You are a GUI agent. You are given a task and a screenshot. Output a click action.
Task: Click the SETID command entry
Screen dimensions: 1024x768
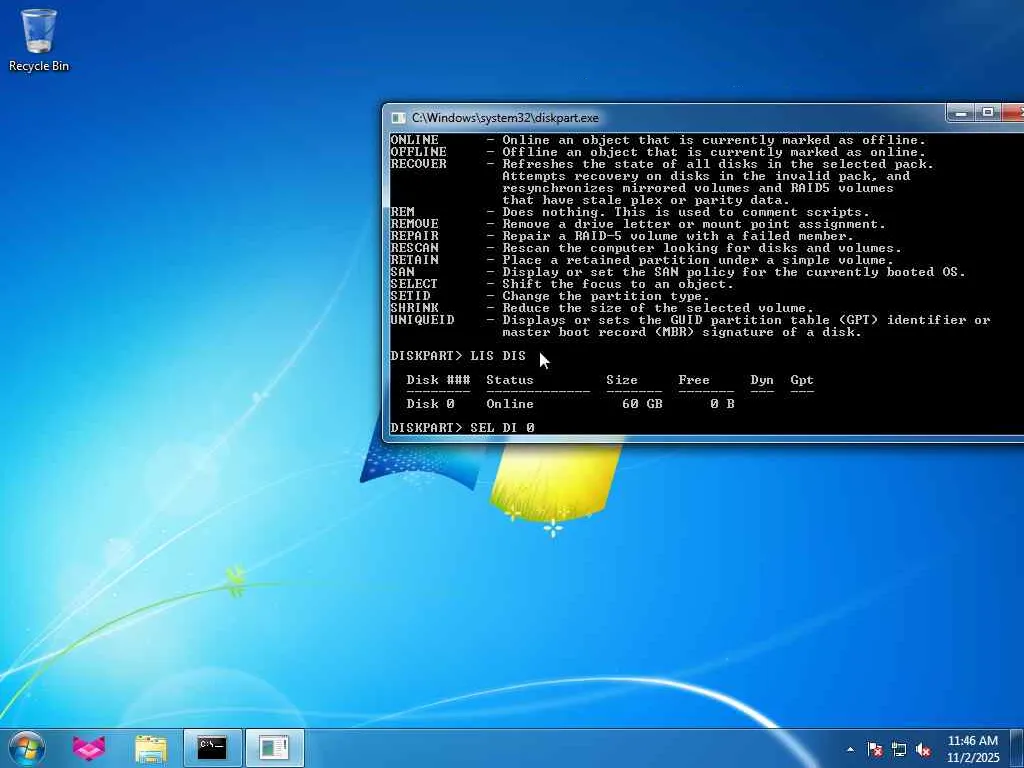[410, 296]
